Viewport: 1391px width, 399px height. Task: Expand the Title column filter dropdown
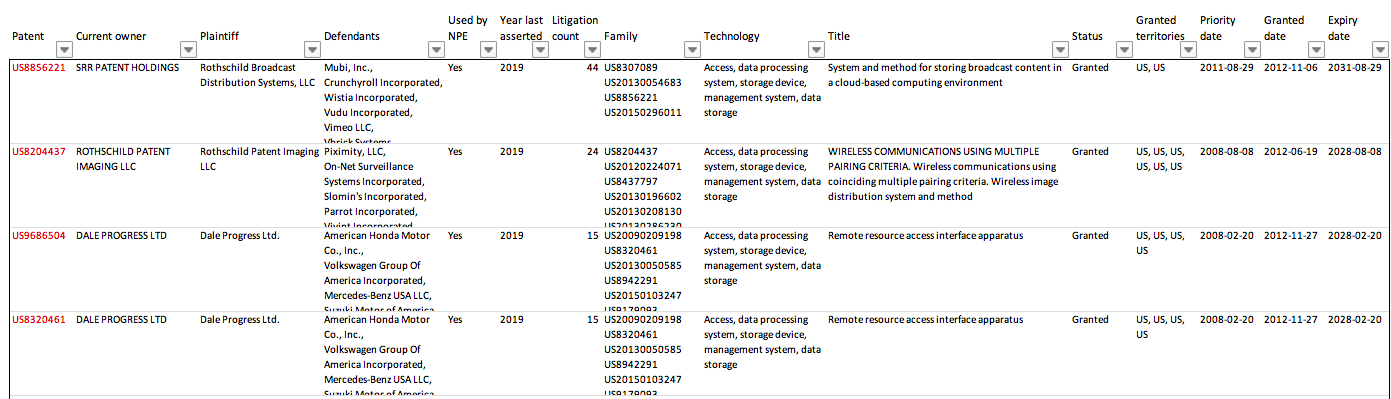point(1060,49)
